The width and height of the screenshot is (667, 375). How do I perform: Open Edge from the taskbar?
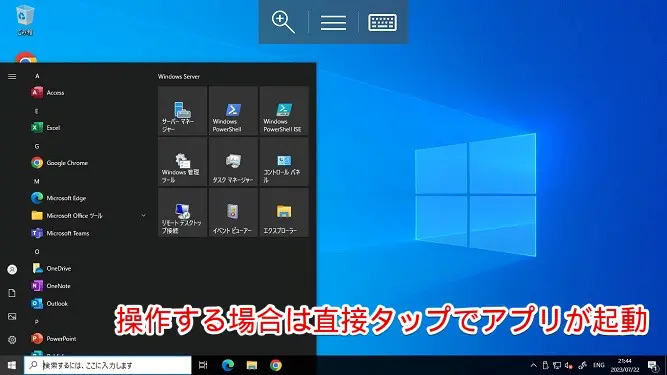click(x=228, y=365)
